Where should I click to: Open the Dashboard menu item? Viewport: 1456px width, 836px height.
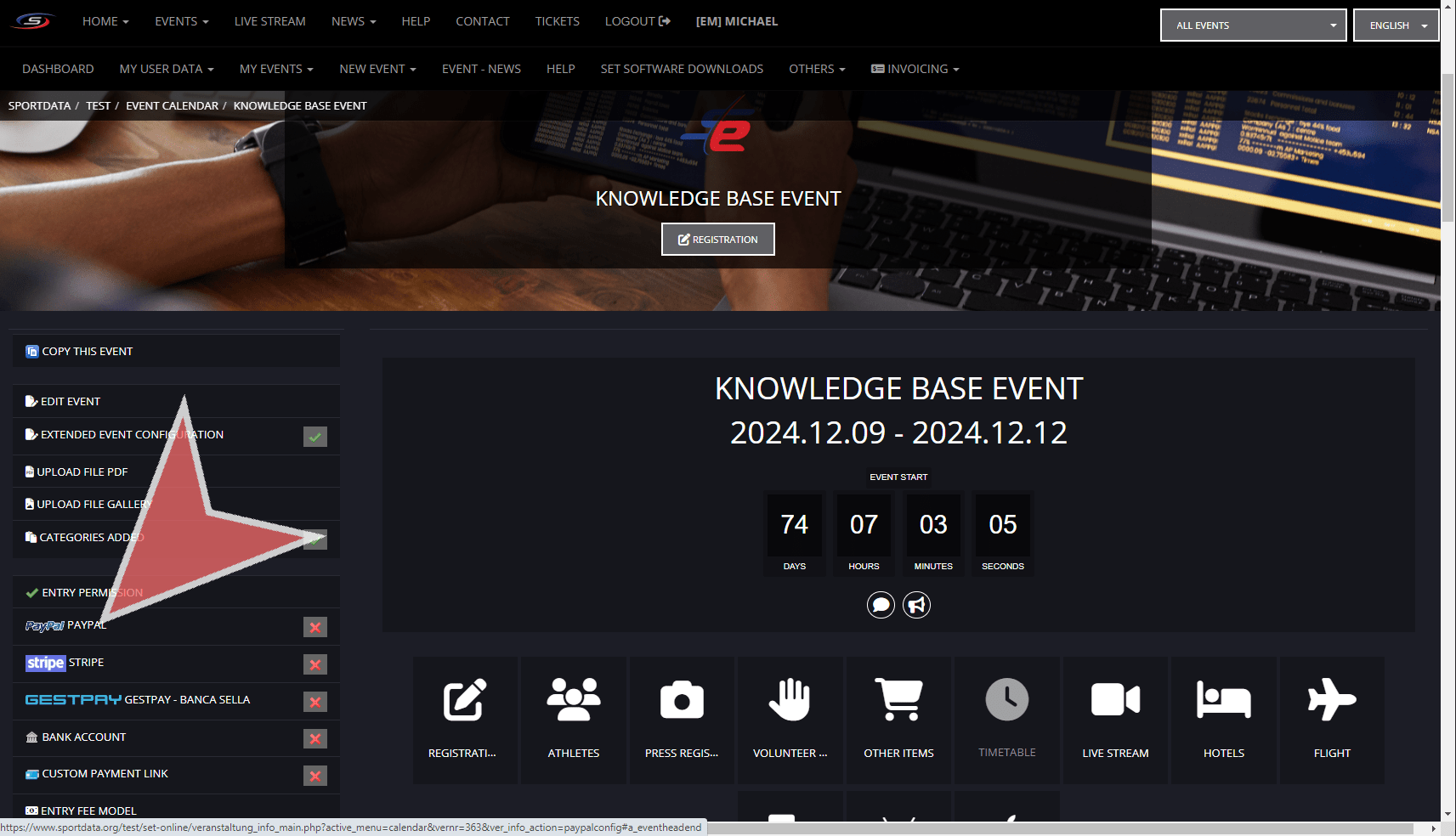point(58,69)
